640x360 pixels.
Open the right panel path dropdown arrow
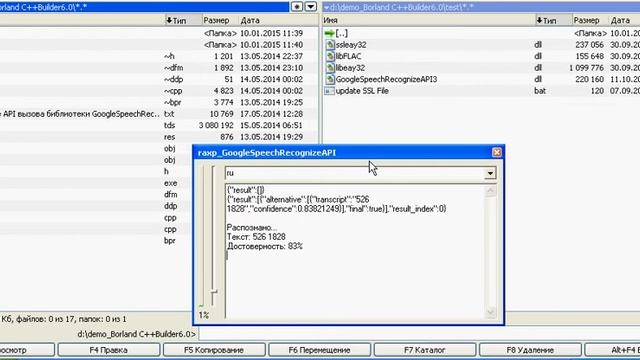pyautogui.click(x=327, y=7)
